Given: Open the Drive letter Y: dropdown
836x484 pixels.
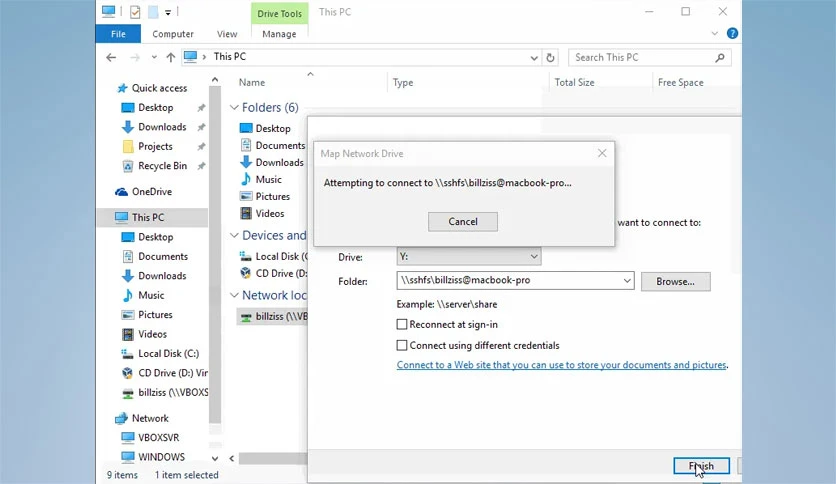Looking at the screenshot, I should [x=469, y=257].
